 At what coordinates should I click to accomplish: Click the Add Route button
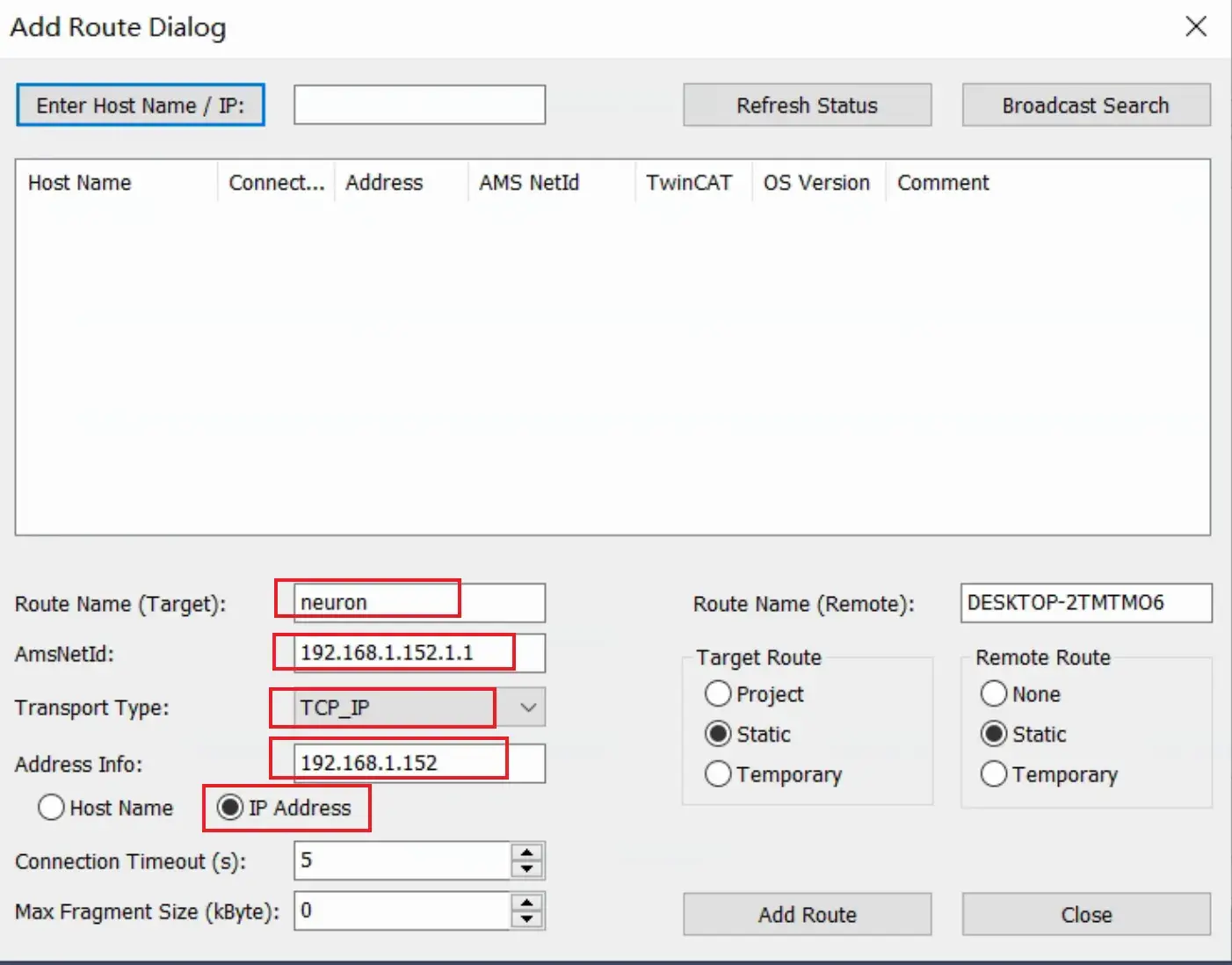point(806,914)
